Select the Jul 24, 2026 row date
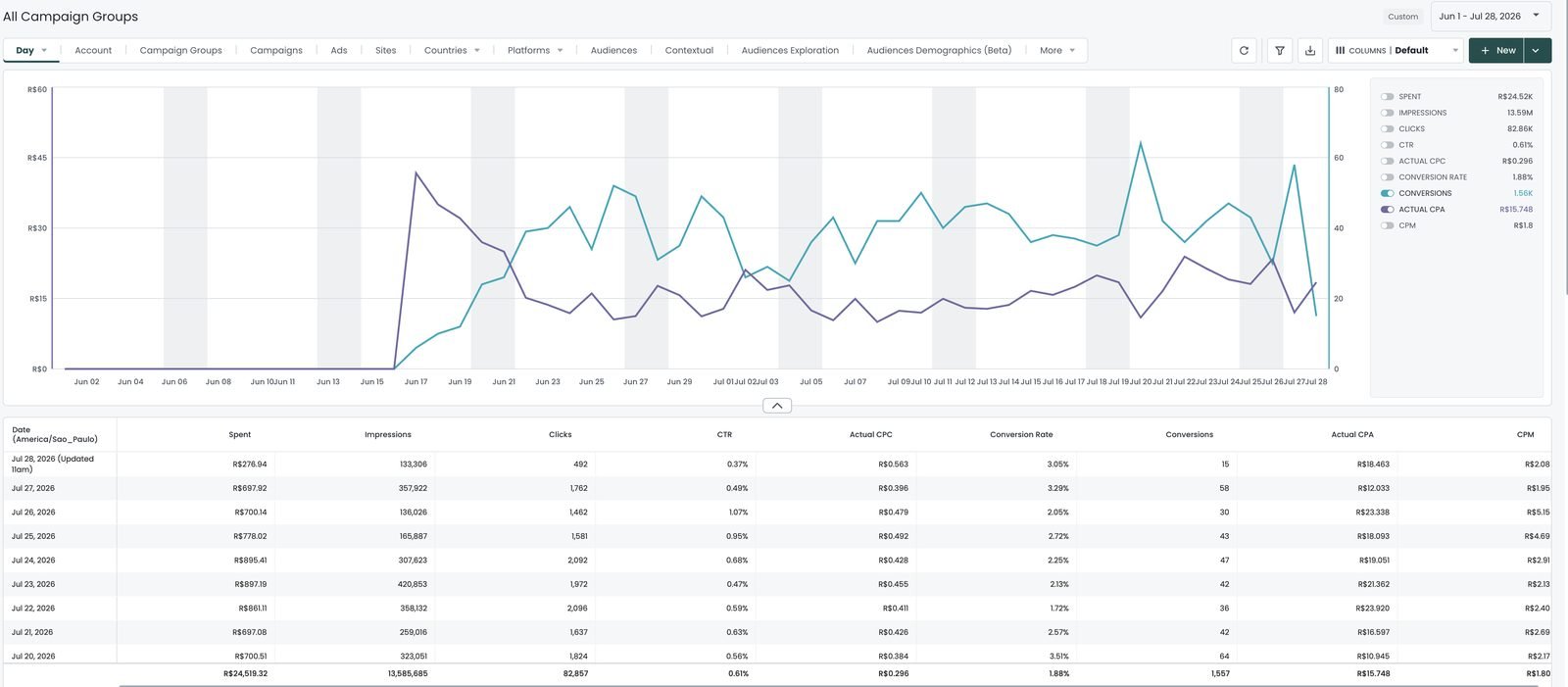This screenshot has width=1568, height=687. tap(33, 561)
